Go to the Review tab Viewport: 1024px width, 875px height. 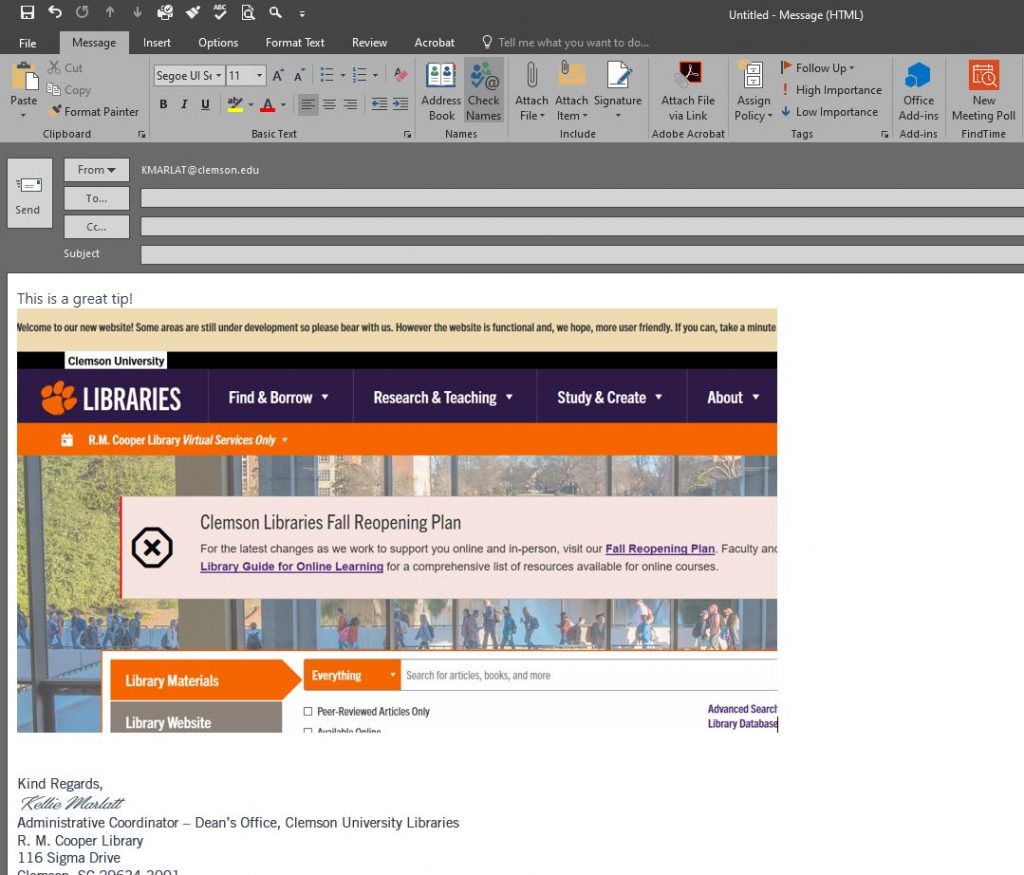coord(369,43)
